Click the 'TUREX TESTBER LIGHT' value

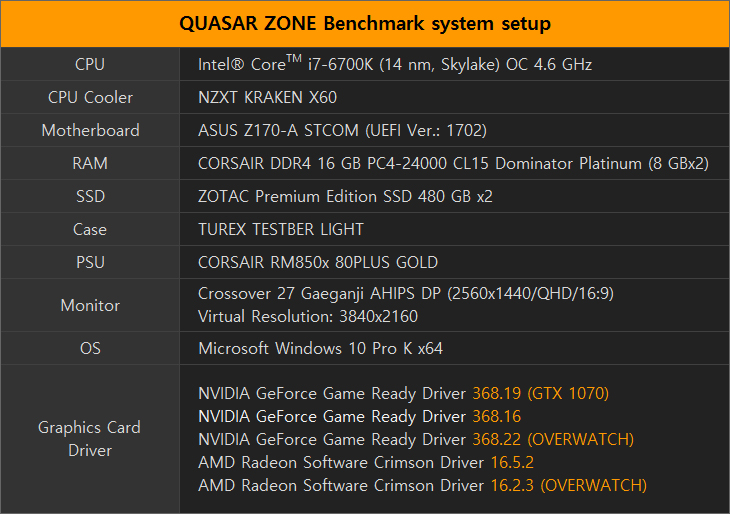[281, 230]
